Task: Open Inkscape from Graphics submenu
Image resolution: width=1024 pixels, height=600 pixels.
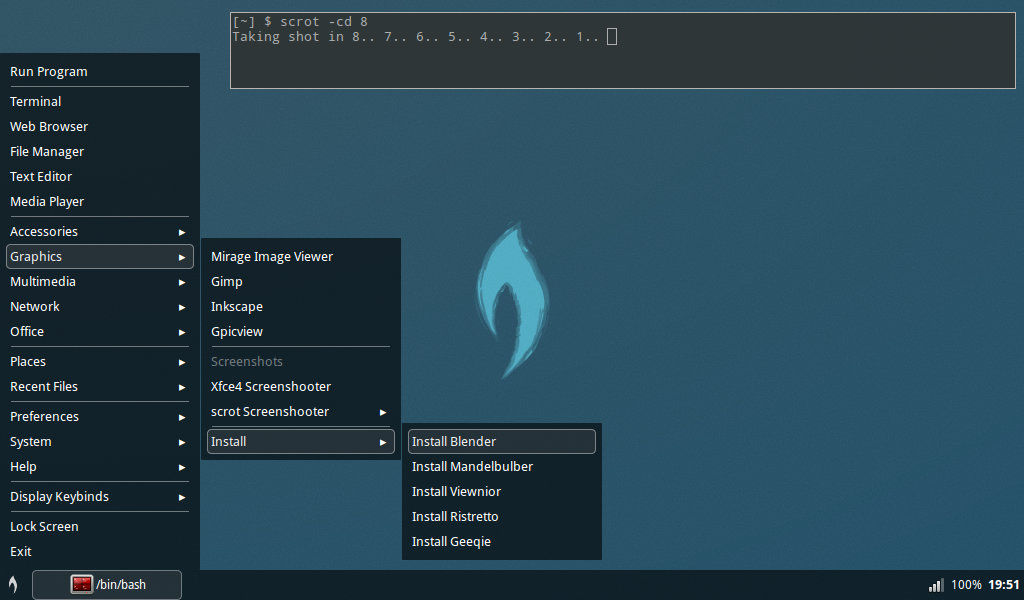Action: [300, 307]
